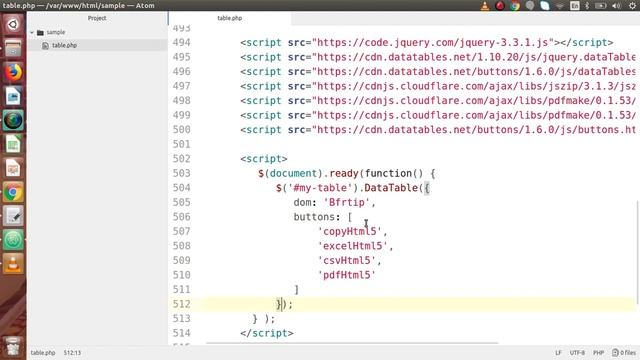640x360 pixels.
Task: Click the horizontal editor scrollbar
Action: (x=352, y=343)
